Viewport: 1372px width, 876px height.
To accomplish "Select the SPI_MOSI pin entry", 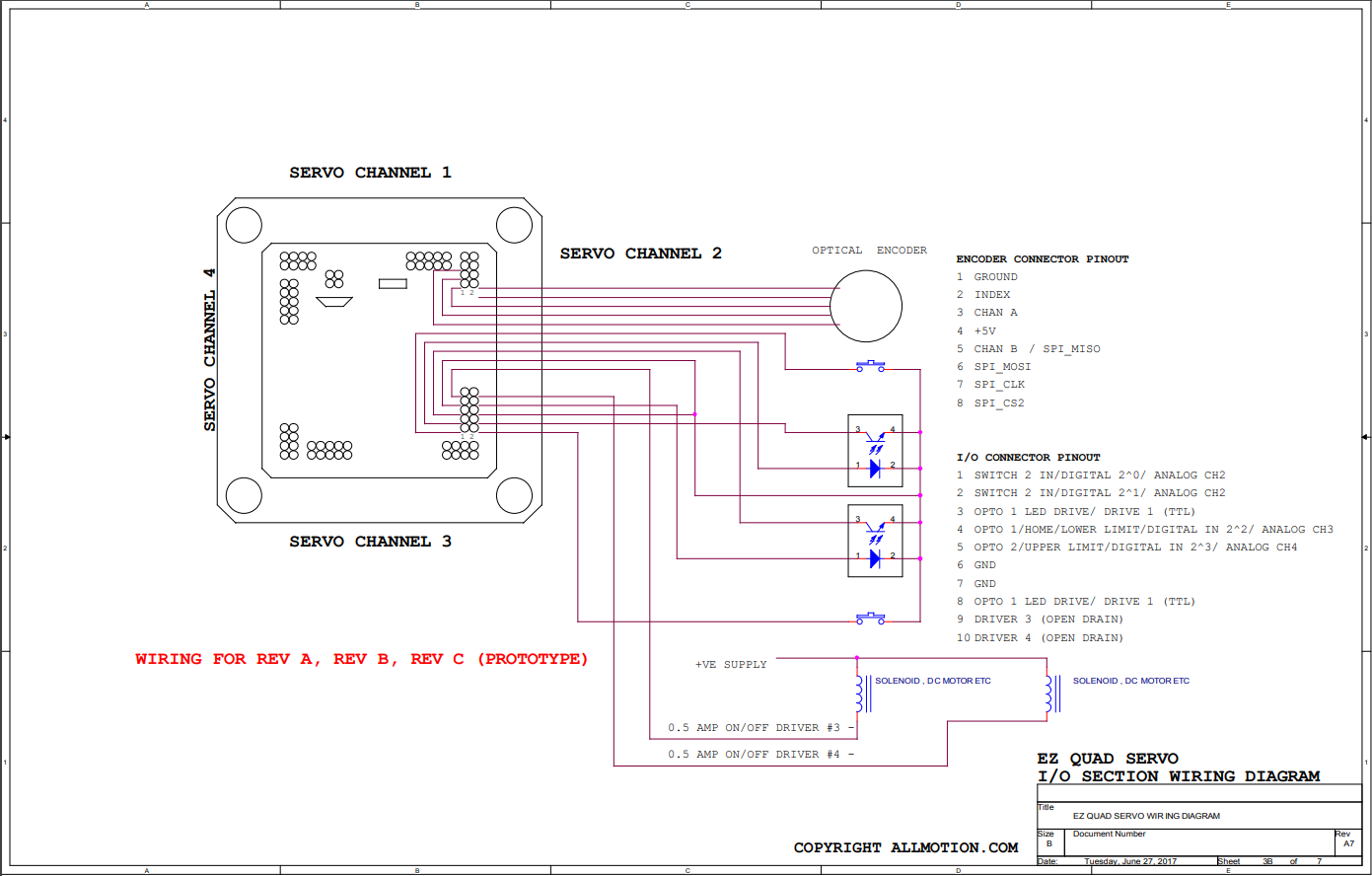I will (x=993, y=367).
